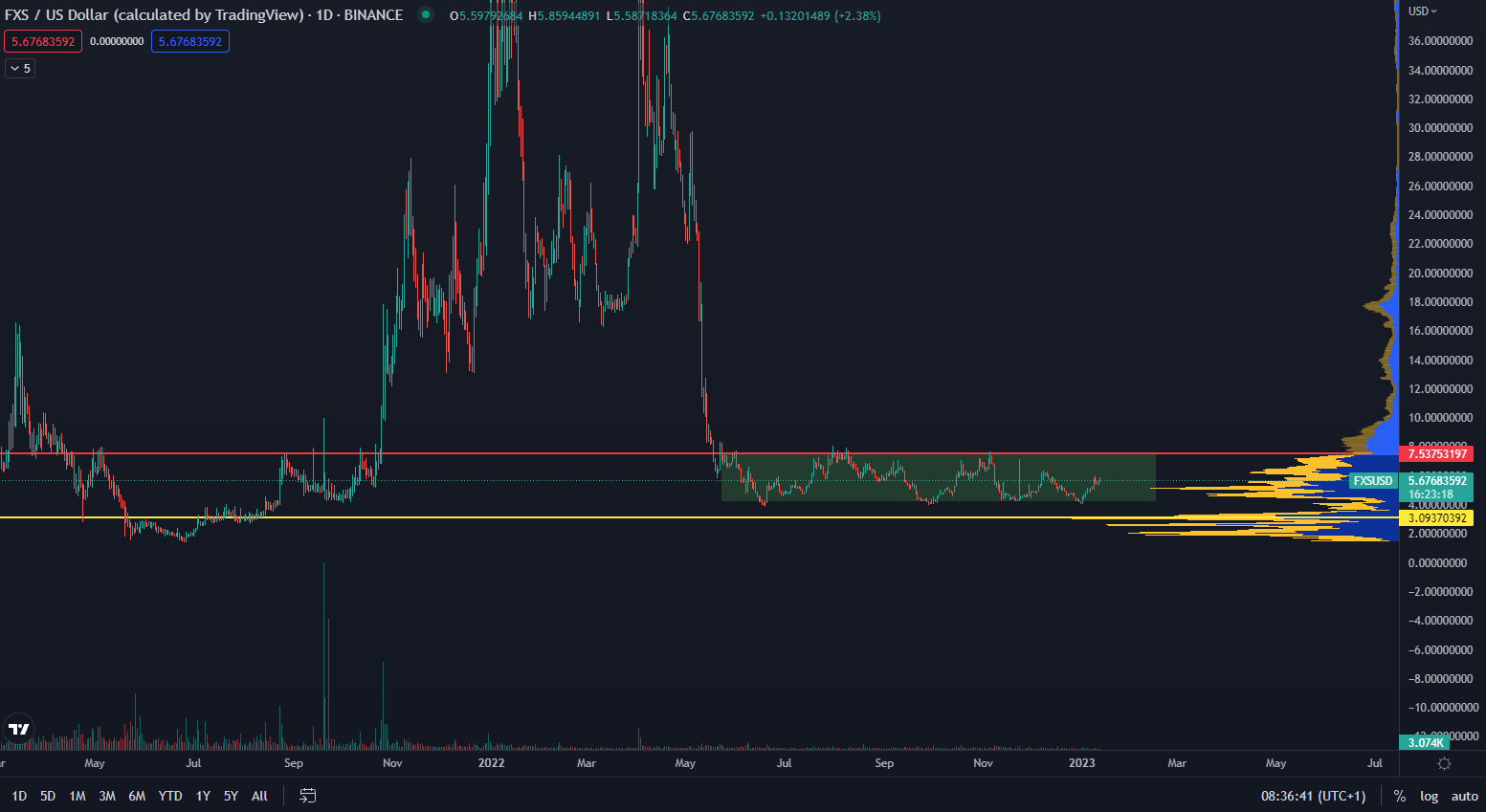Expand the collapsed indicators legend showing 5
Image resolution: width=1486 pixels, height=812 pixels.
(x=20, y=68)
